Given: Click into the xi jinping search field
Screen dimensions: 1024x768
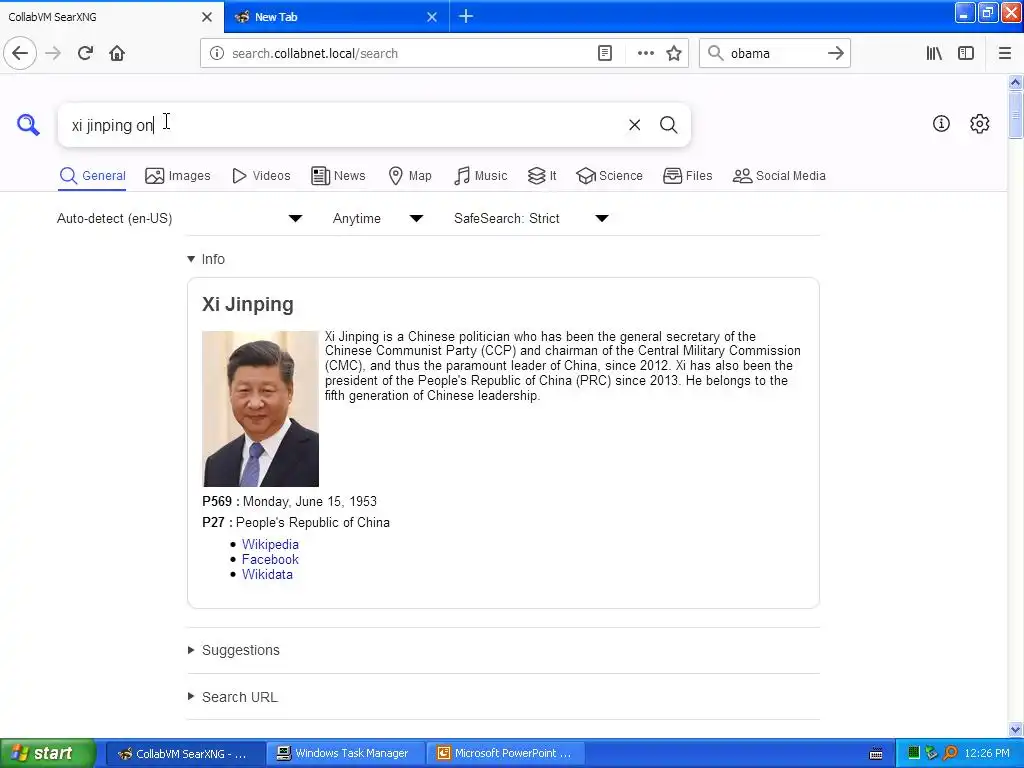Looking at the screenshot, I should tap(340, 125).
